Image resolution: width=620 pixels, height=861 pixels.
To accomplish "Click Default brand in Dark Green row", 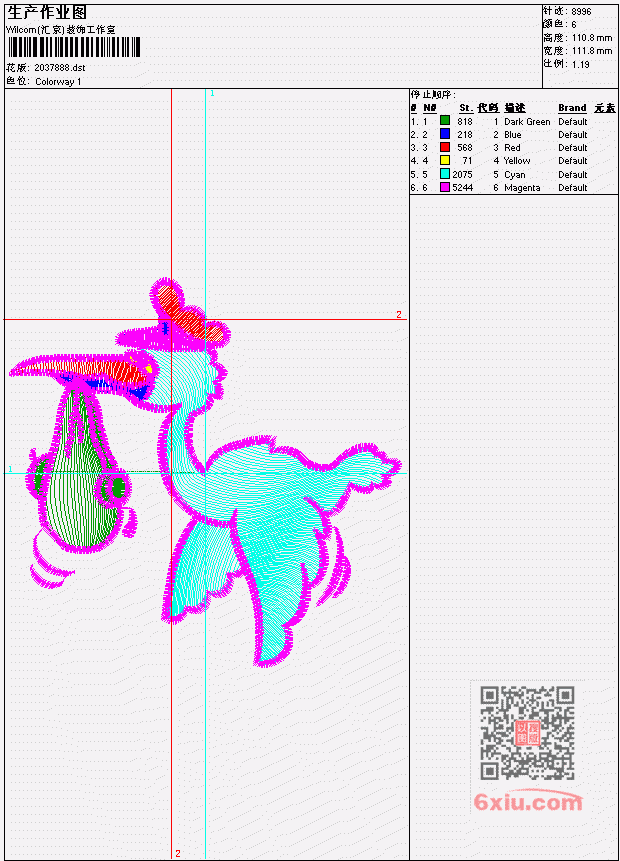I will [573, 122].
